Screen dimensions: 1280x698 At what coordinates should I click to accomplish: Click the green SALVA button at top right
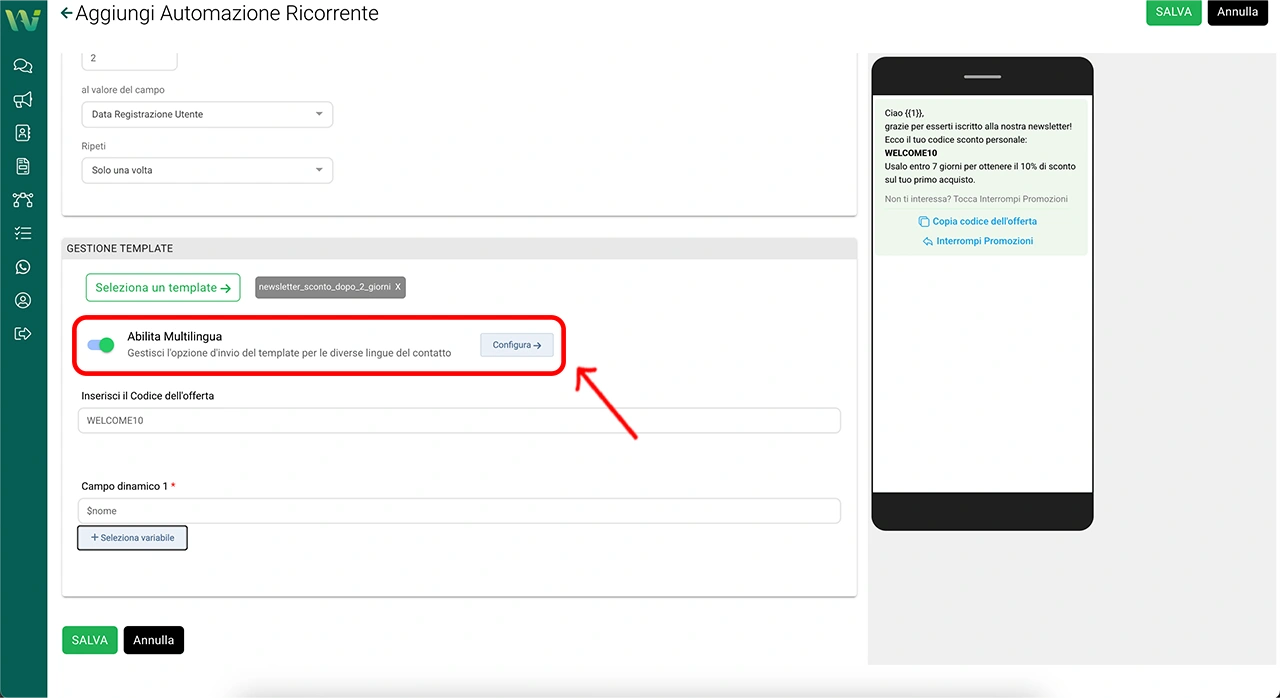coord(1173,12)
